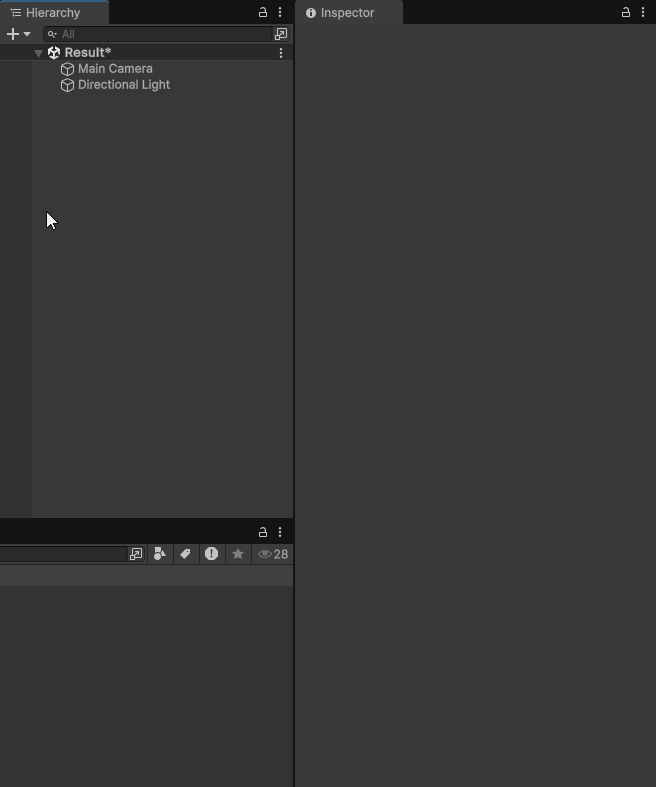656x787 pixels.
Task: Click the Hierarchy search input field
Action: click(160, 34)
